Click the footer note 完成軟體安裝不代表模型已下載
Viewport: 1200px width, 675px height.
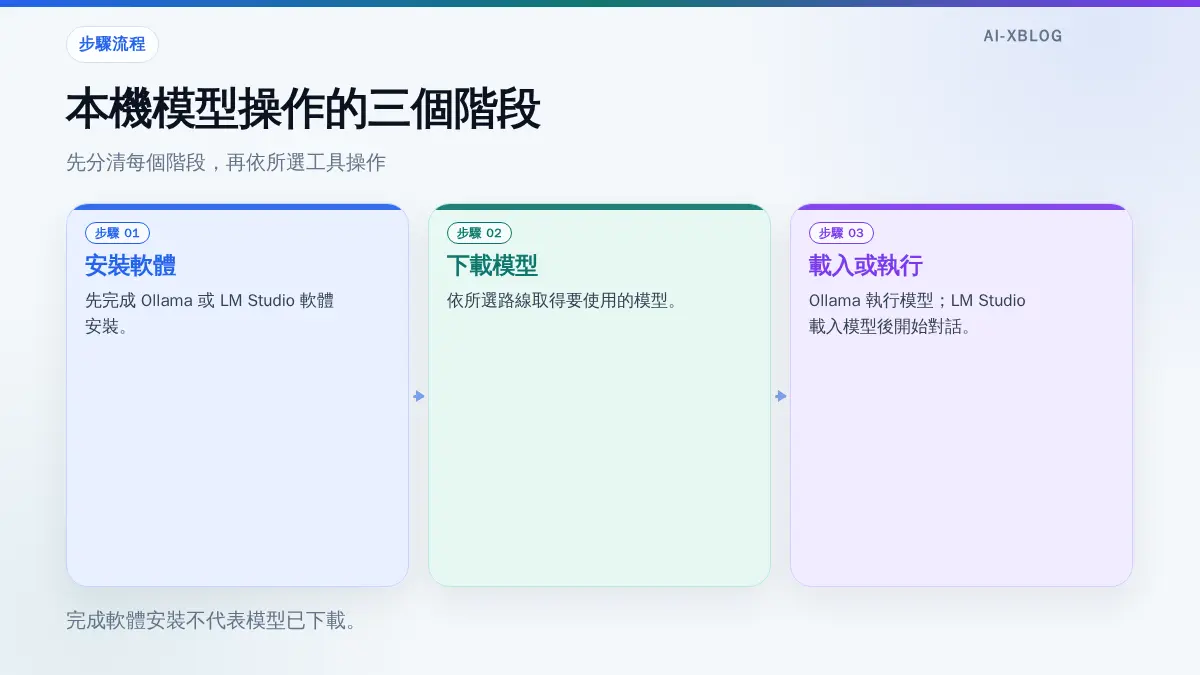(x=212, y=620)
